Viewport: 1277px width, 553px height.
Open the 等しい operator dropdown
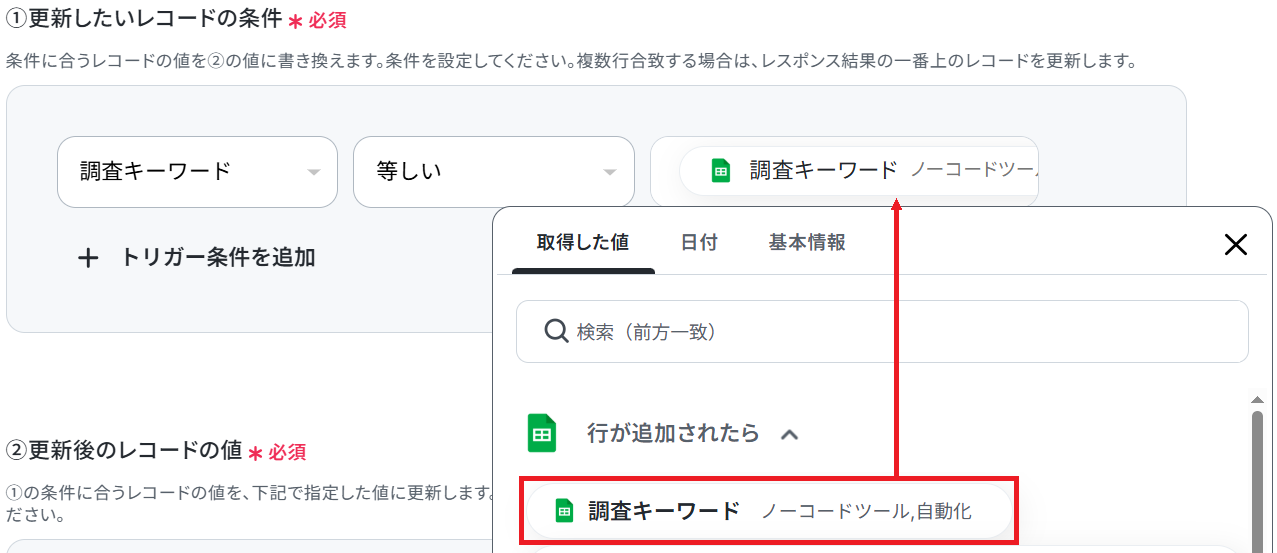tap(493, 172)
